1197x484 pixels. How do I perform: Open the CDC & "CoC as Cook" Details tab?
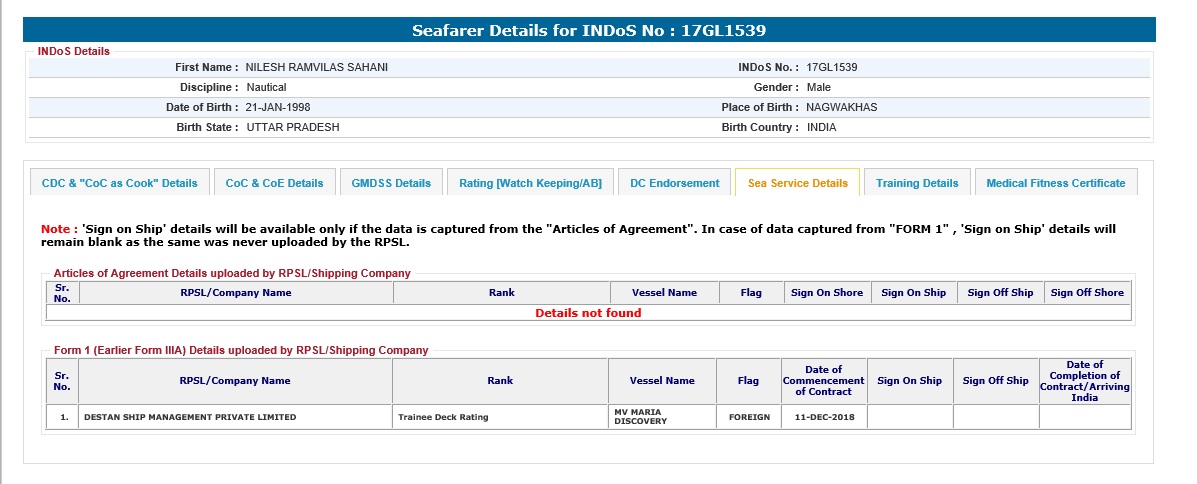pos(120,183)
